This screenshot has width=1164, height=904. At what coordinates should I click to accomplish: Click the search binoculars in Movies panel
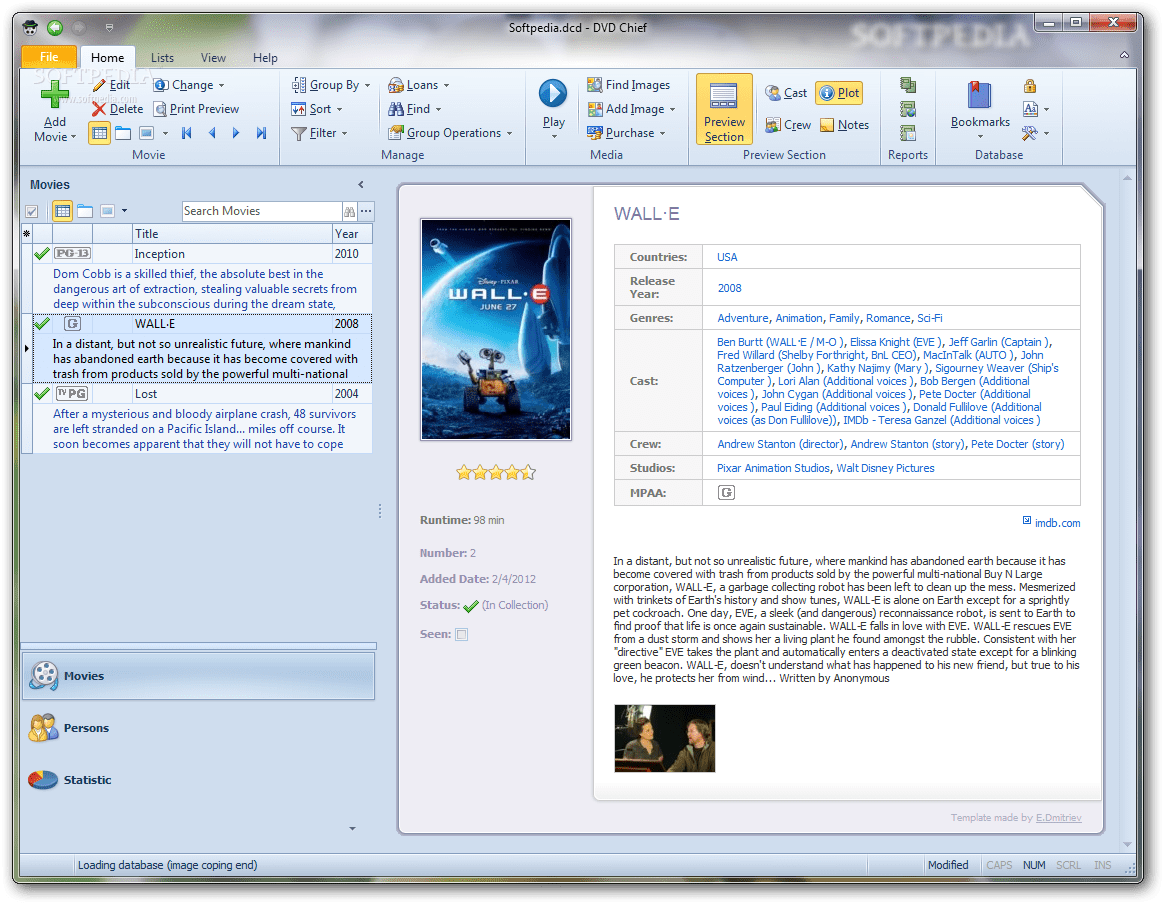[x=350, y=212]
